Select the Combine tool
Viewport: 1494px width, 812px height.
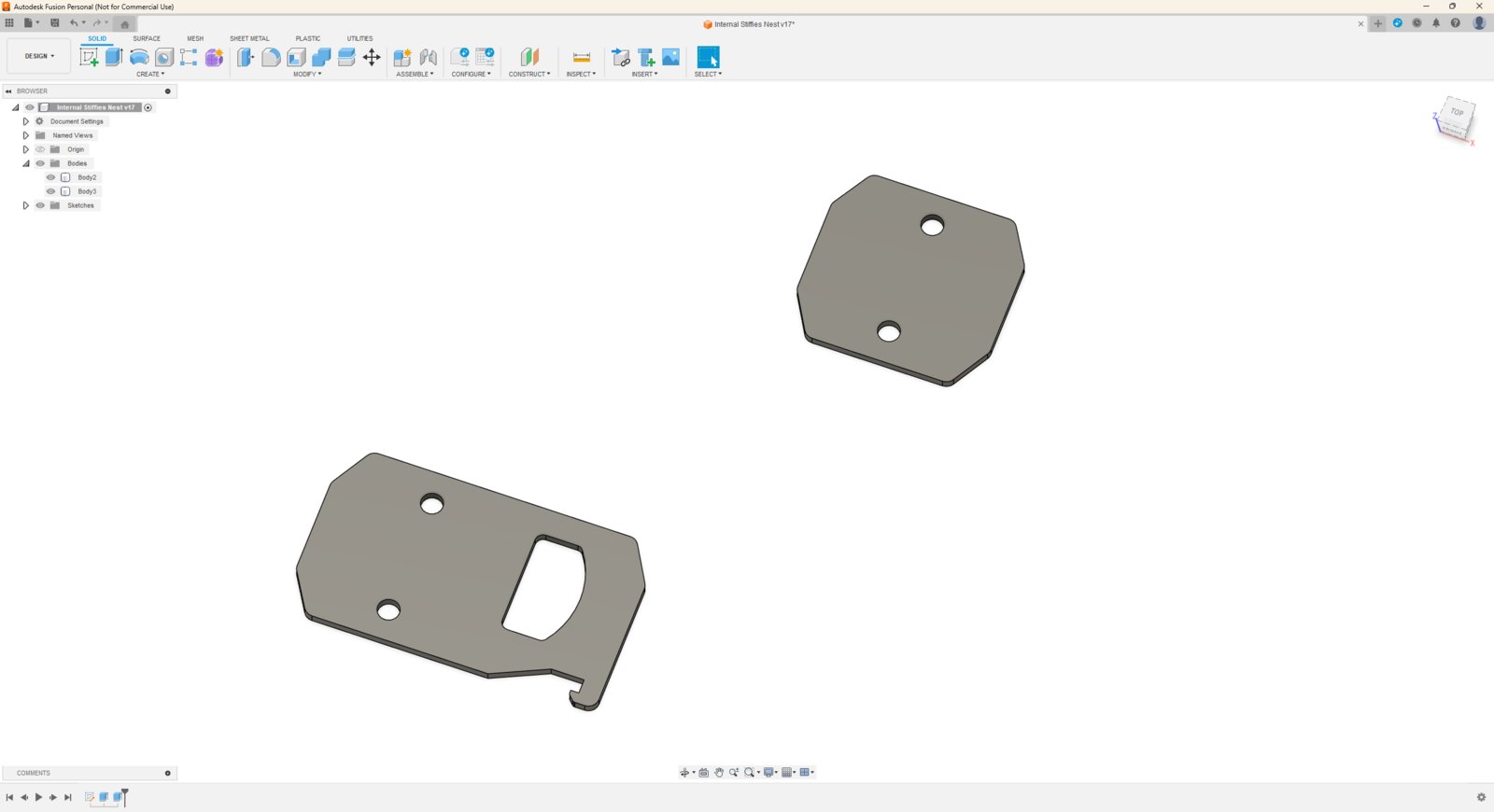(x=321, y=57)
